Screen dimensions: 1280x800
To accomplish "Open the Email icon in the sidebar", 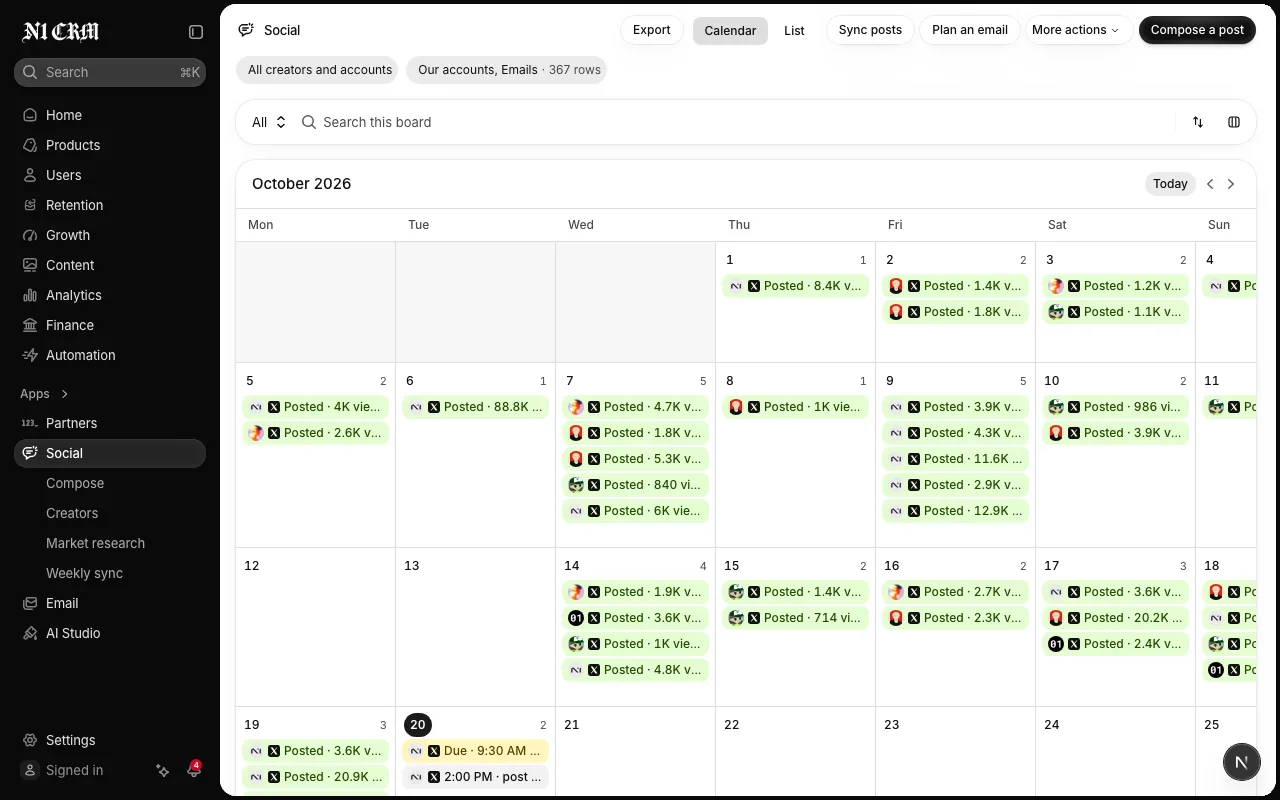I will pos(30,603).
